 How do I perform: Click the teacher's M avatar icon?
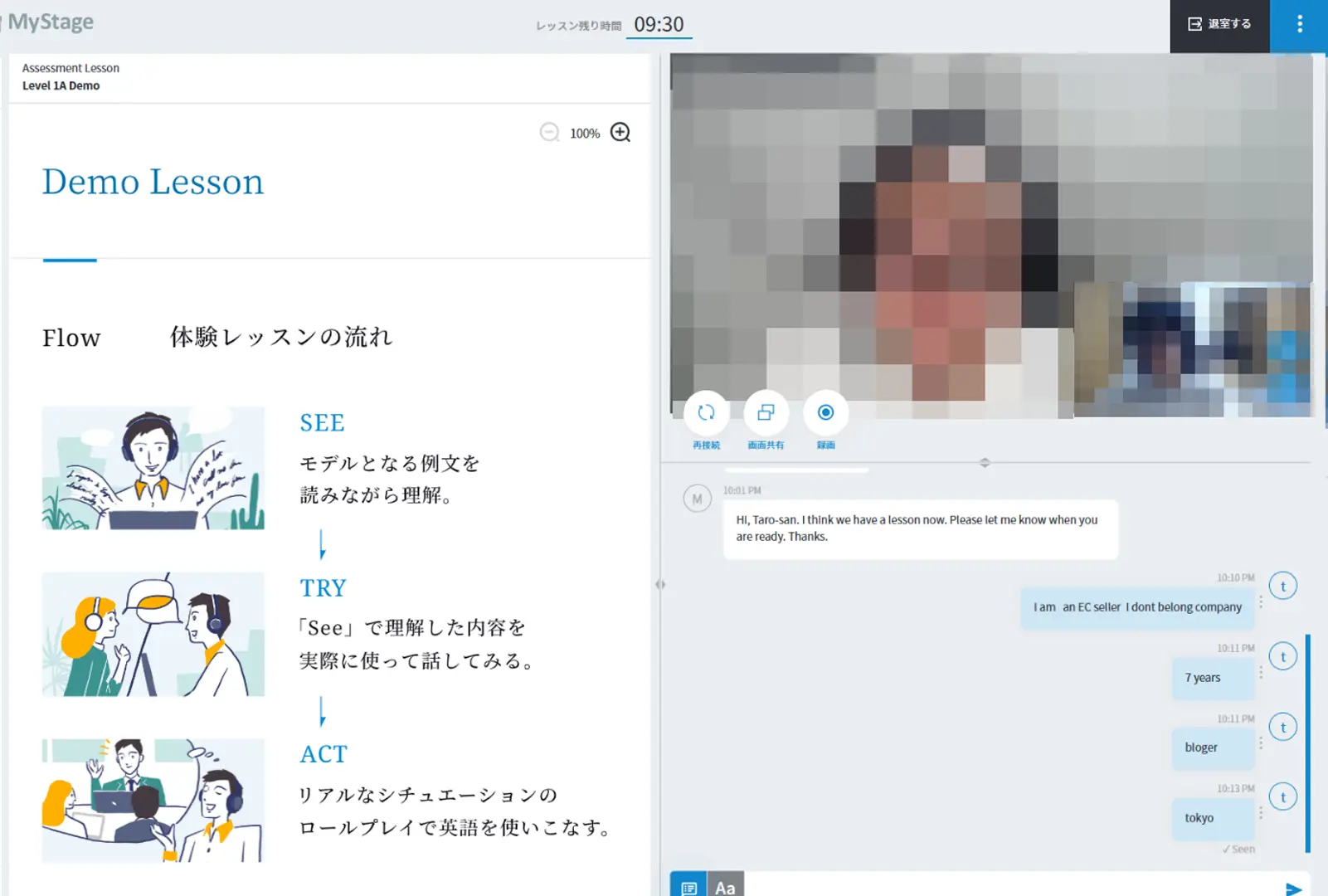click(x=697, y=499)
